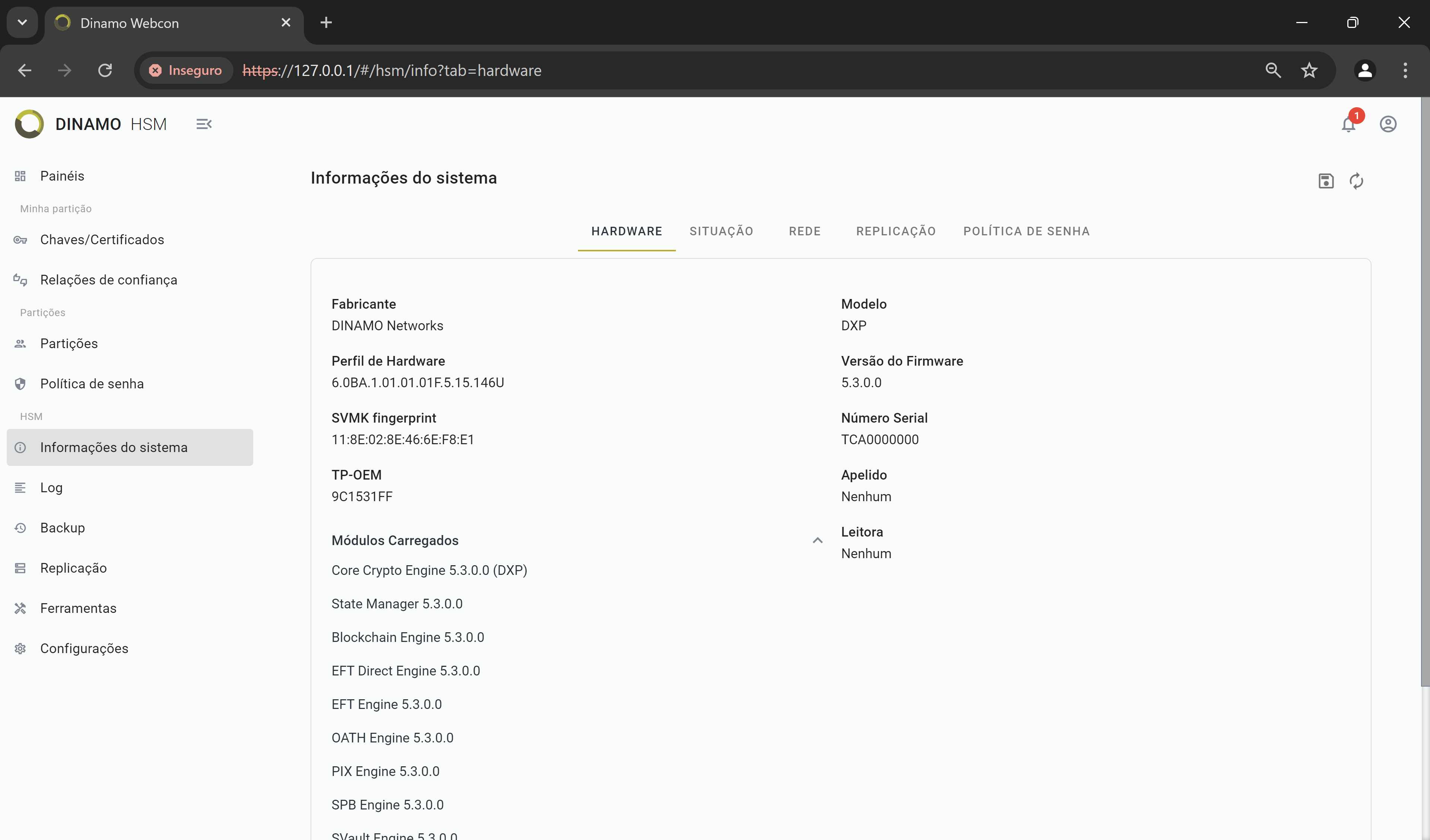Image resolution: width=1430 pixels, height=840 pixels.
Task: Click the page vertical scrollbar
Action: pos(1425,392)
